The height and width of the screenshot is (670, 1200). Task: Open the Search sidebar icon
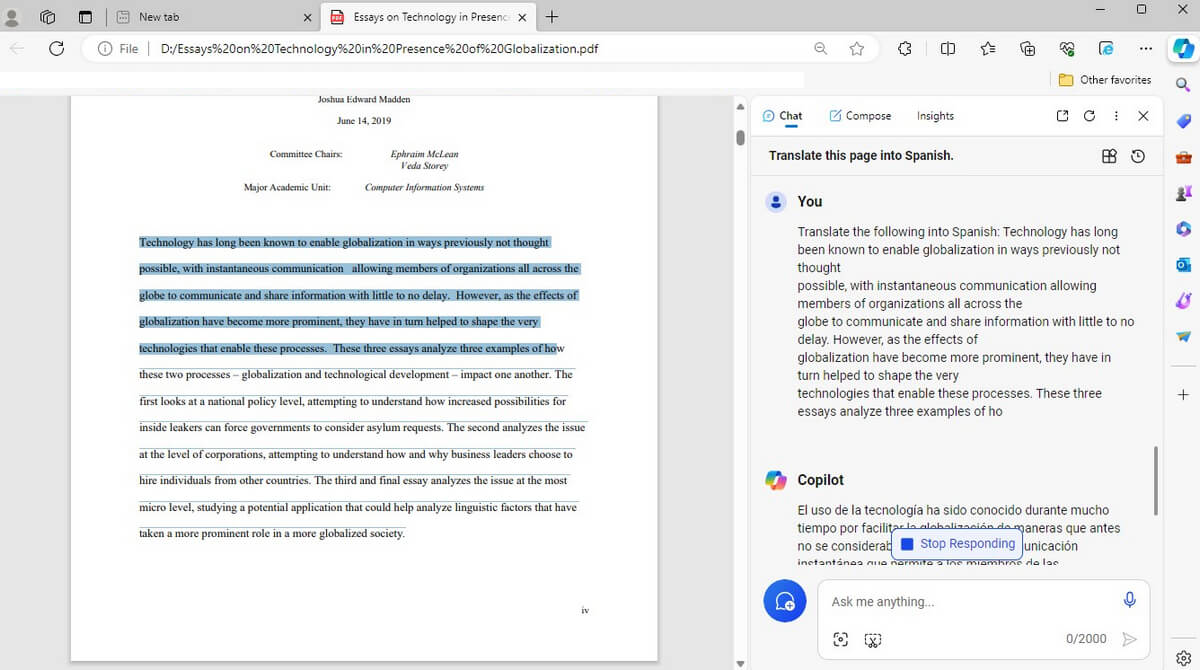tap(1183, 86)
